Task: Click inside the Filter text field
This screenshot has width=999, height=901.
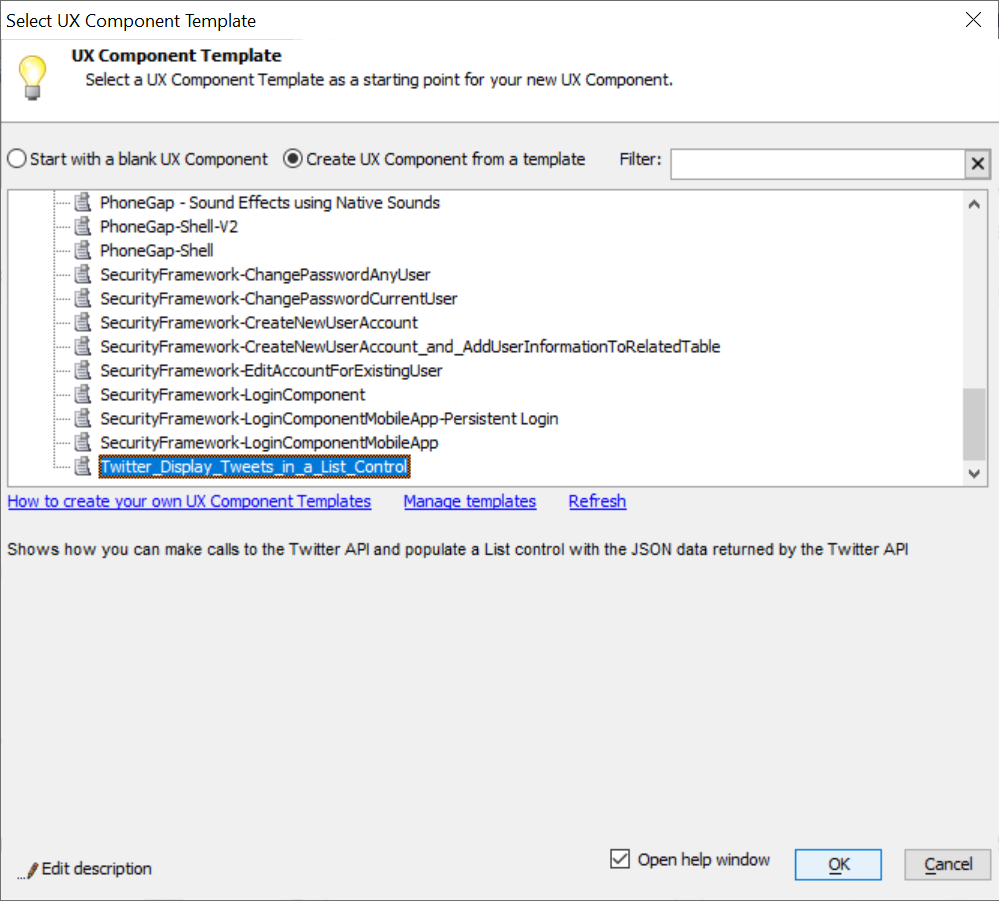Action: pos(820,163)
